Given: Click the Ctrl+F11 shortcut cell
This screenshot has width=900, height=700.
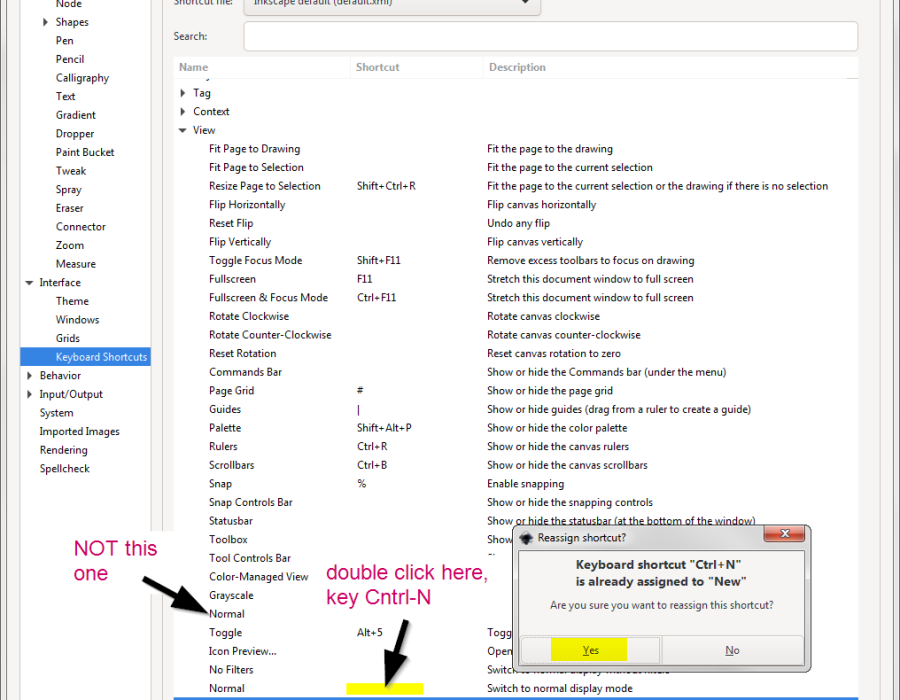Looking at the screenshot, I should point(377,298).
